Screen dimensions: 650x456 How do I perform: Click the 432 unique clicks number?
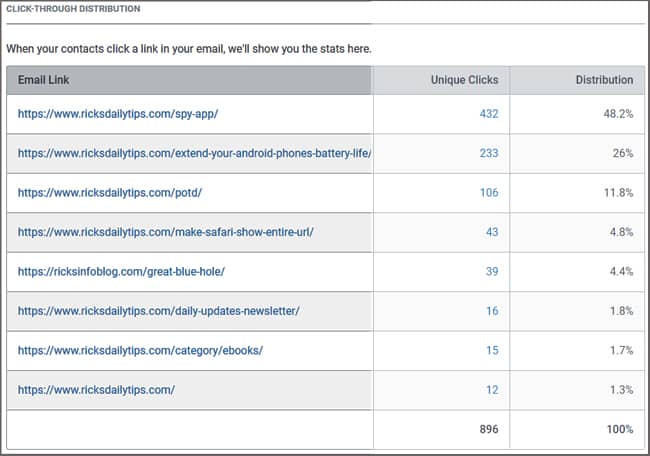[489, 114]
